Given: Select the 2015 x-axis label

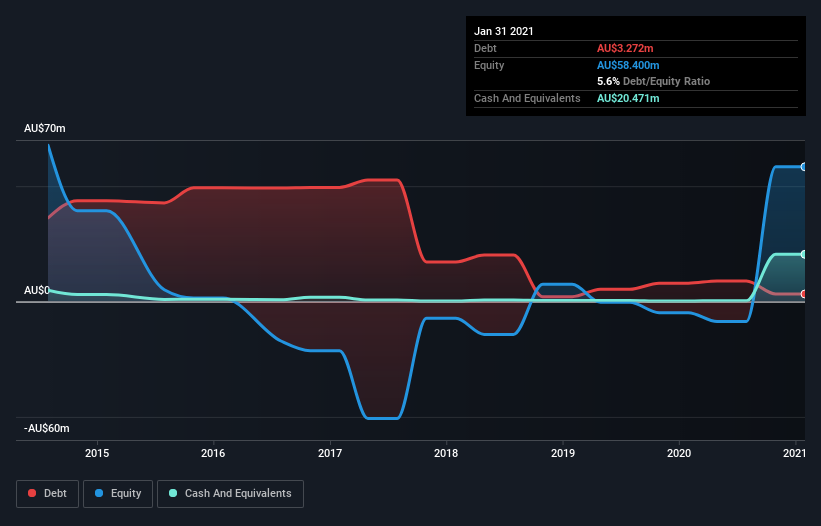Looking at the screenshot, I should pyautogui.click(x=97, y=453).
